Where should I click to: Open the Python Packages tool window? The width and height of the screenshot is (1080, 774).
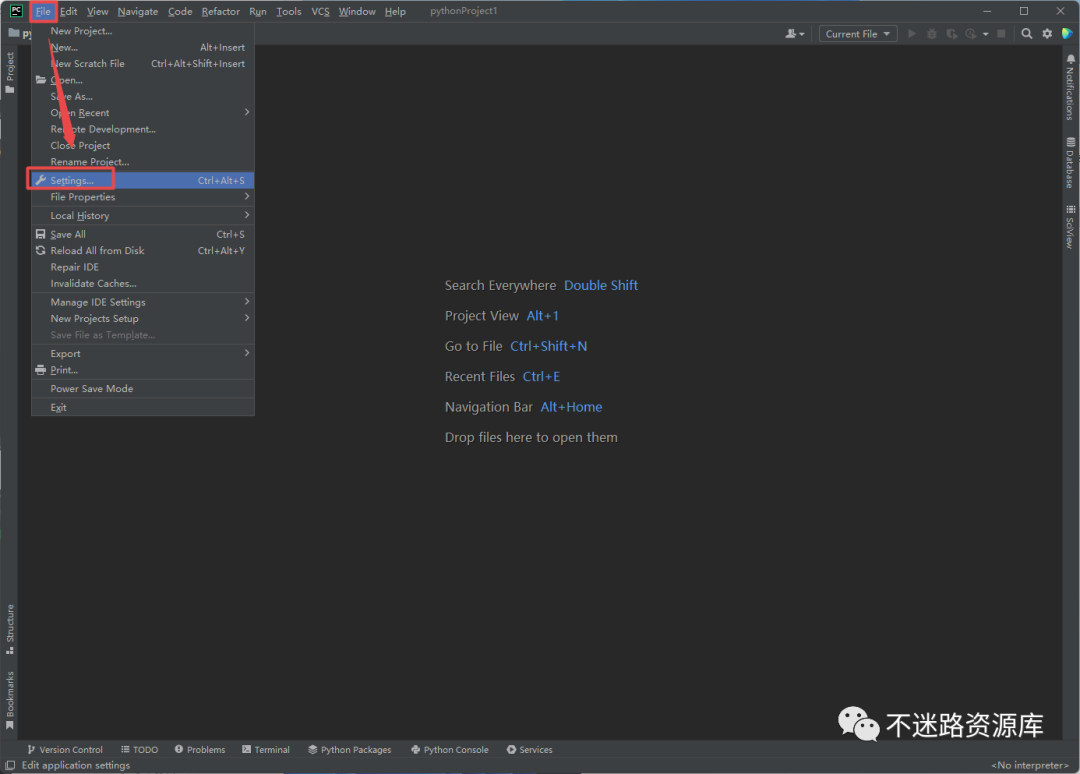pos(350,750)
